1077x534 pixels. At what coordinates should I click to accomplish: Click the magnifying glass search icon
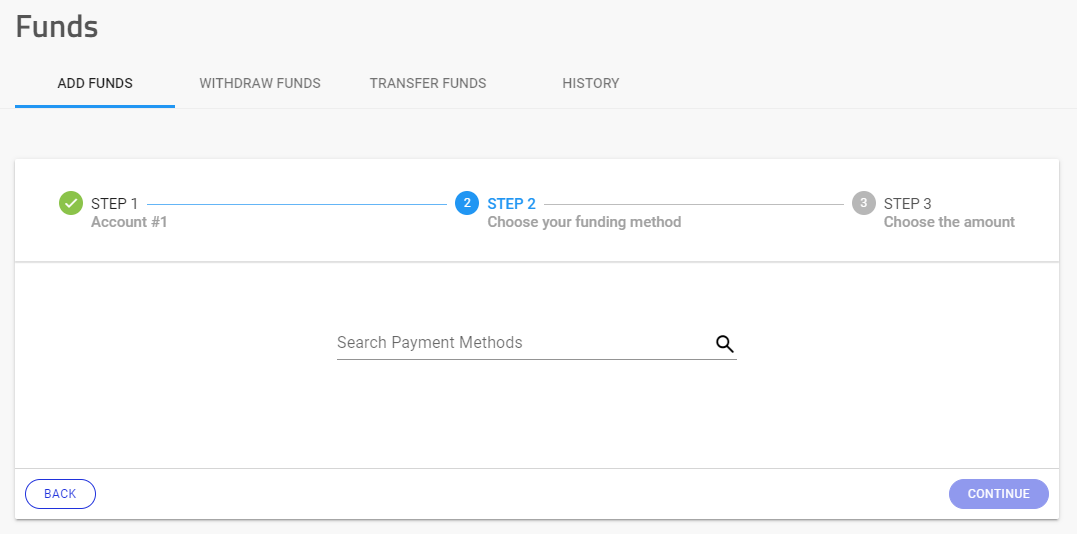point(725,344)
